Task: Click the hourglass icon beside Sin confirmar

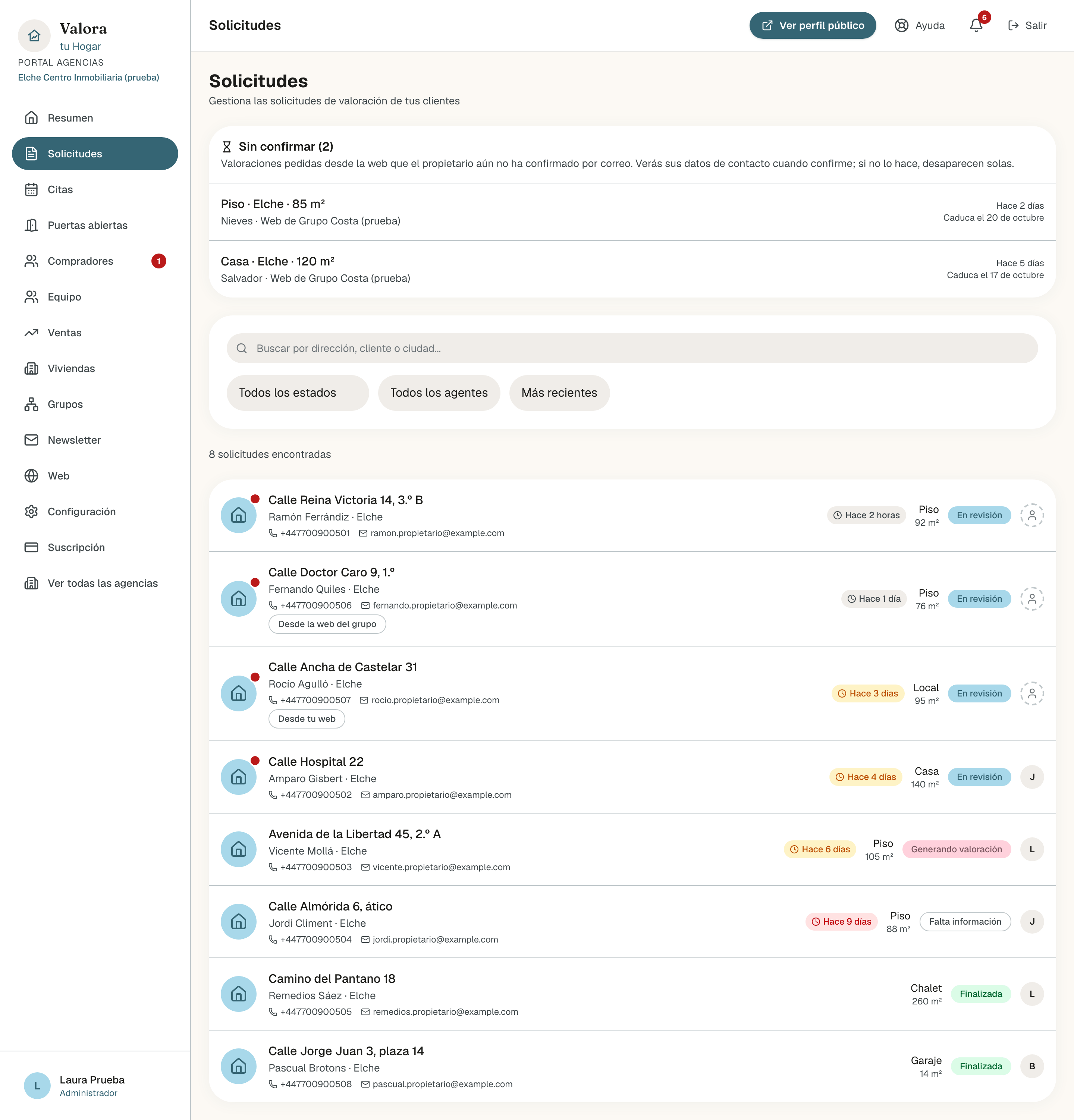Action: [x=226, y=147]
